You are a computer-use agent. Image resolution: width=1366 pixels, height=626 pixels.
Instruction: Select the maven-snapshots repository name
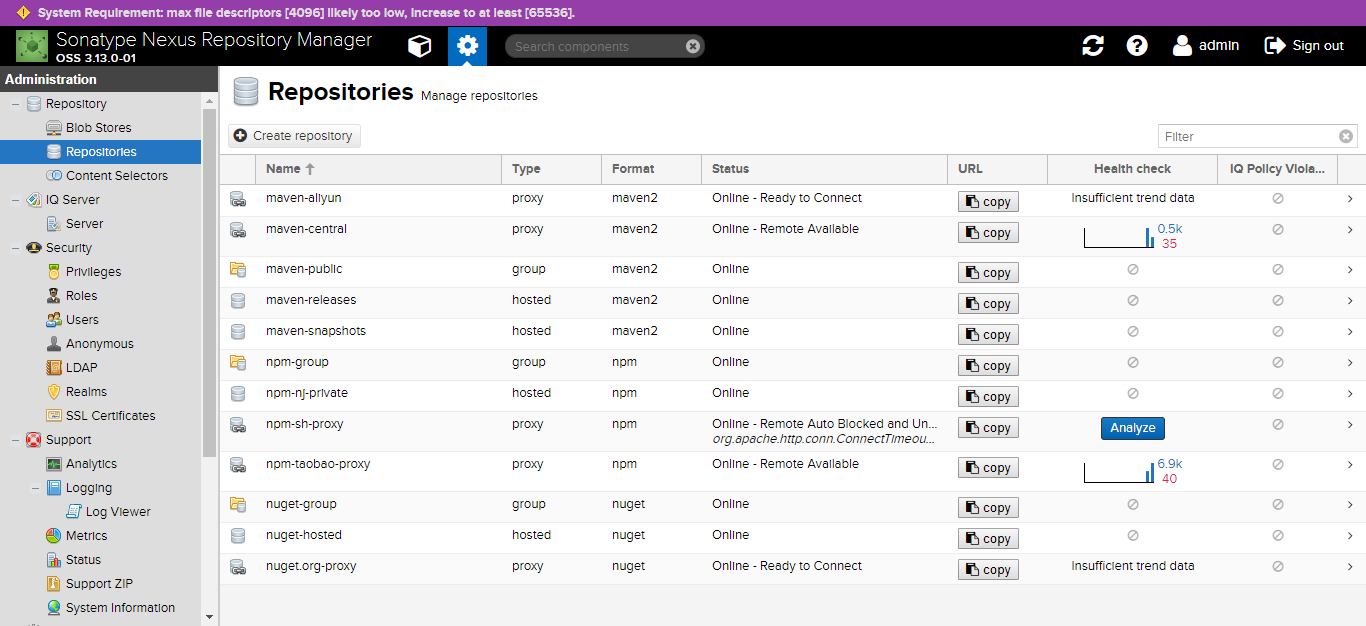[x=316, y=331]
